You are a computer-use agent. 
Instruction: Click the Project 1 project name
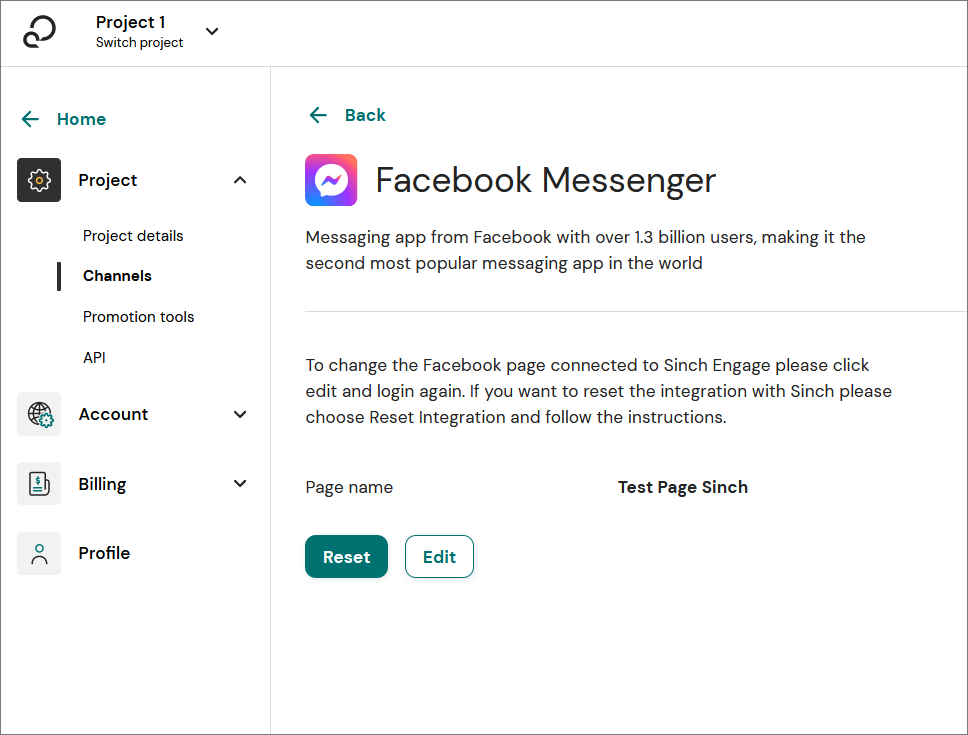coord(130,22)
